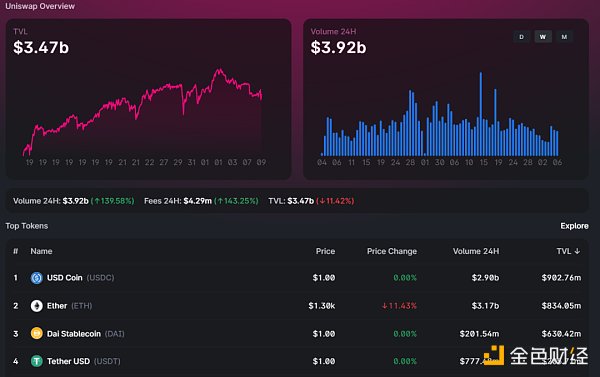Click the TVL line chart peak
Screen dimensions: 600x377
coord(220,70)
